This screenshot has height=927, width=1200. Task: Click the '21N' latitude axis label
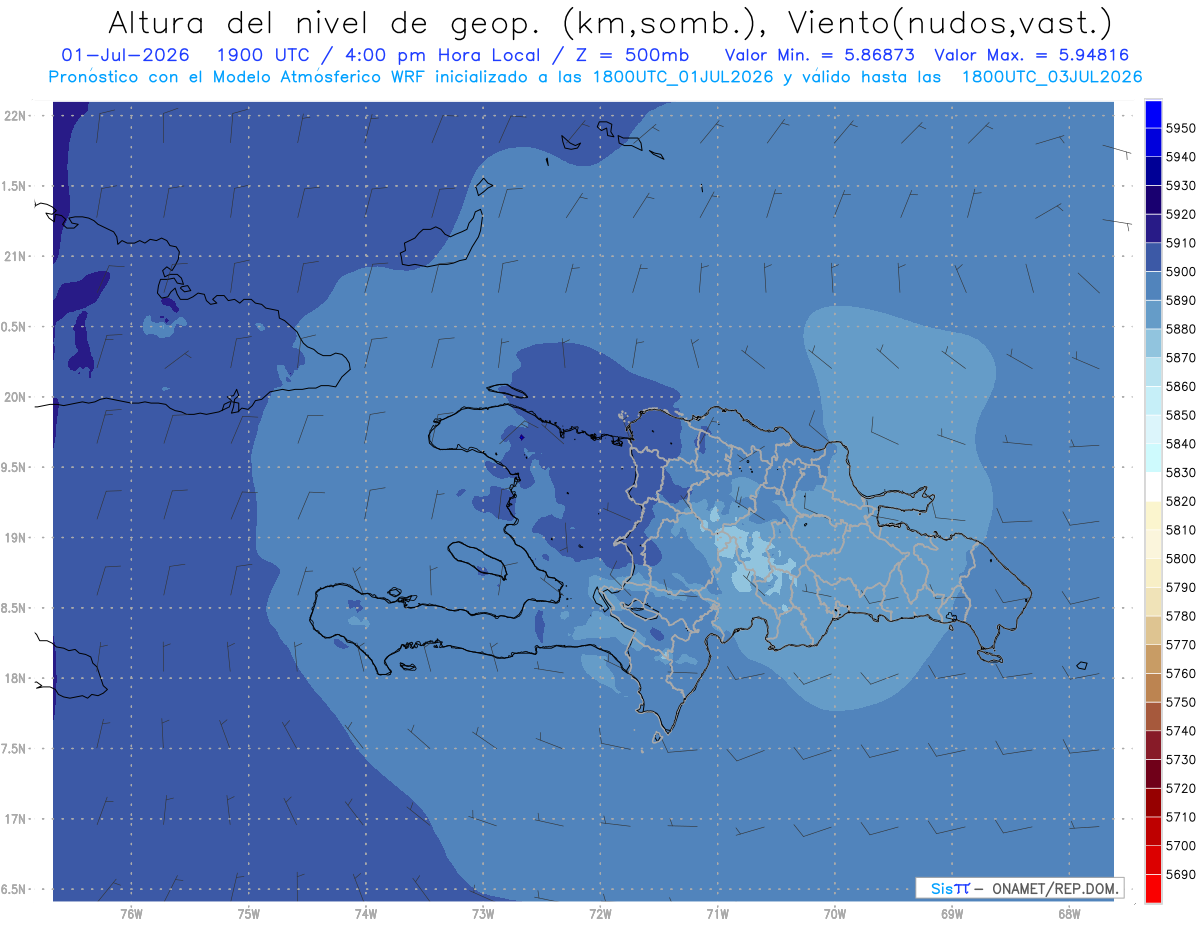[14, 256]
